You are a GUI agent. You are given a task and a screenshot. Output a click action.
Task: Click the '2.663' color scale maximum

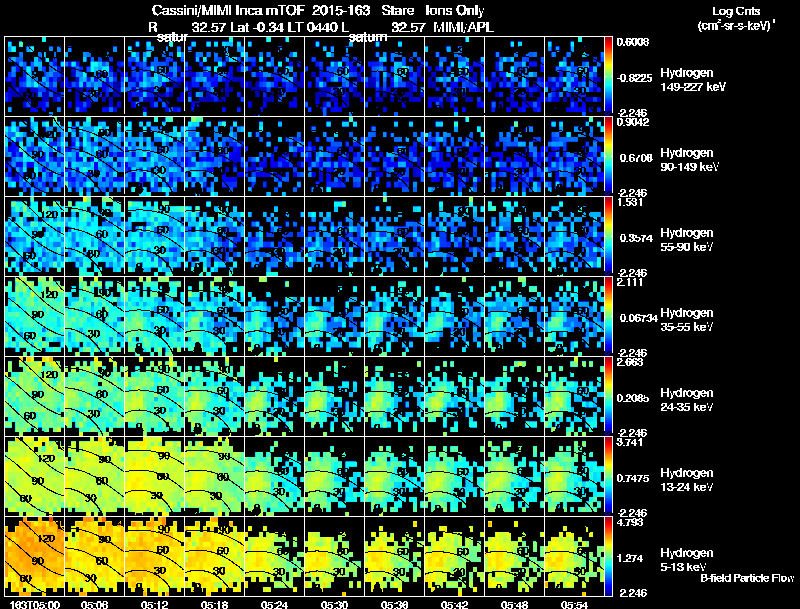click(630, 362)
